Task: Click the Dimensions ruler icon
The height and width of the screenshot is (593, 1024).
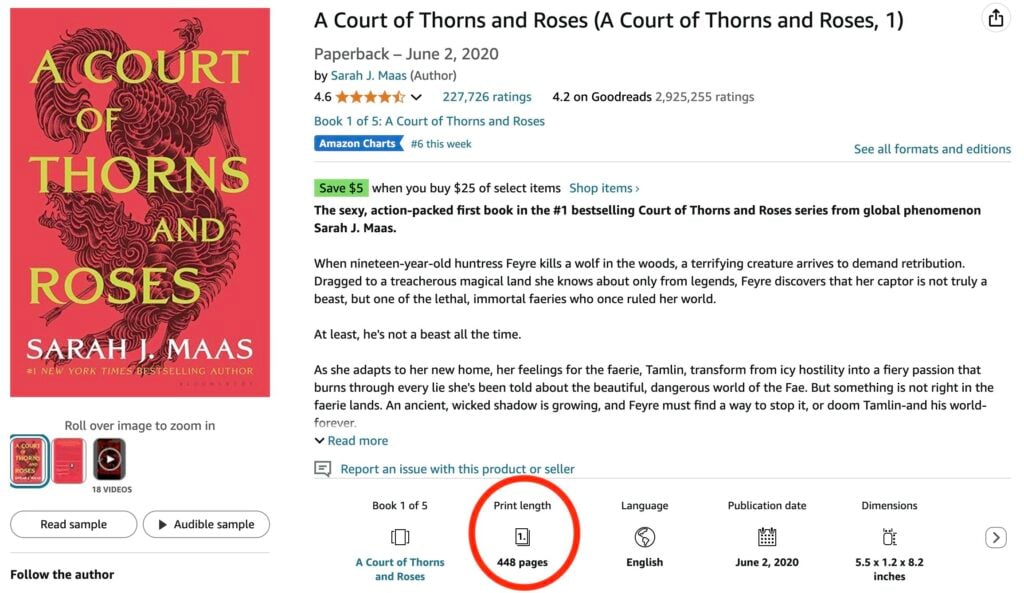Action: pyautogui.click(x=889, y=537)
